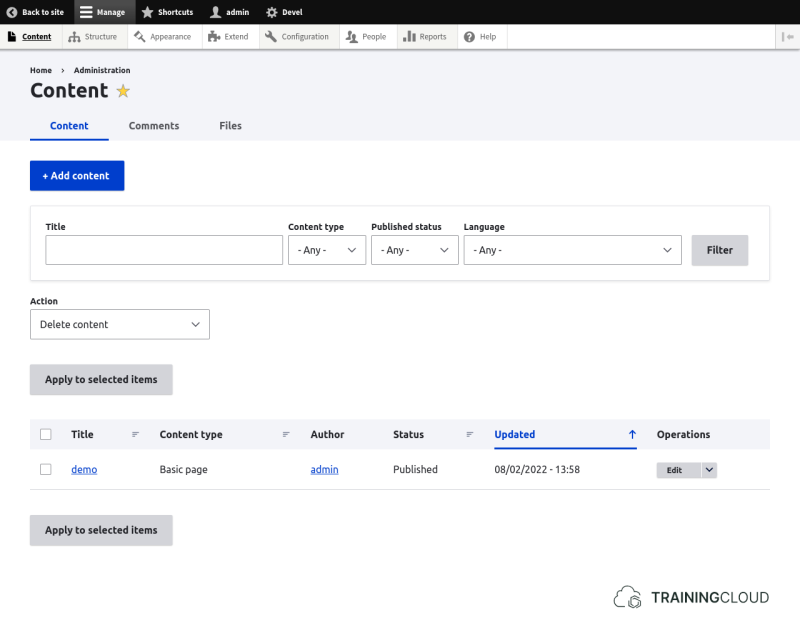The image size is (800, 640).
Task: Click the Back to site arrow icon
Action: [12, 12]
